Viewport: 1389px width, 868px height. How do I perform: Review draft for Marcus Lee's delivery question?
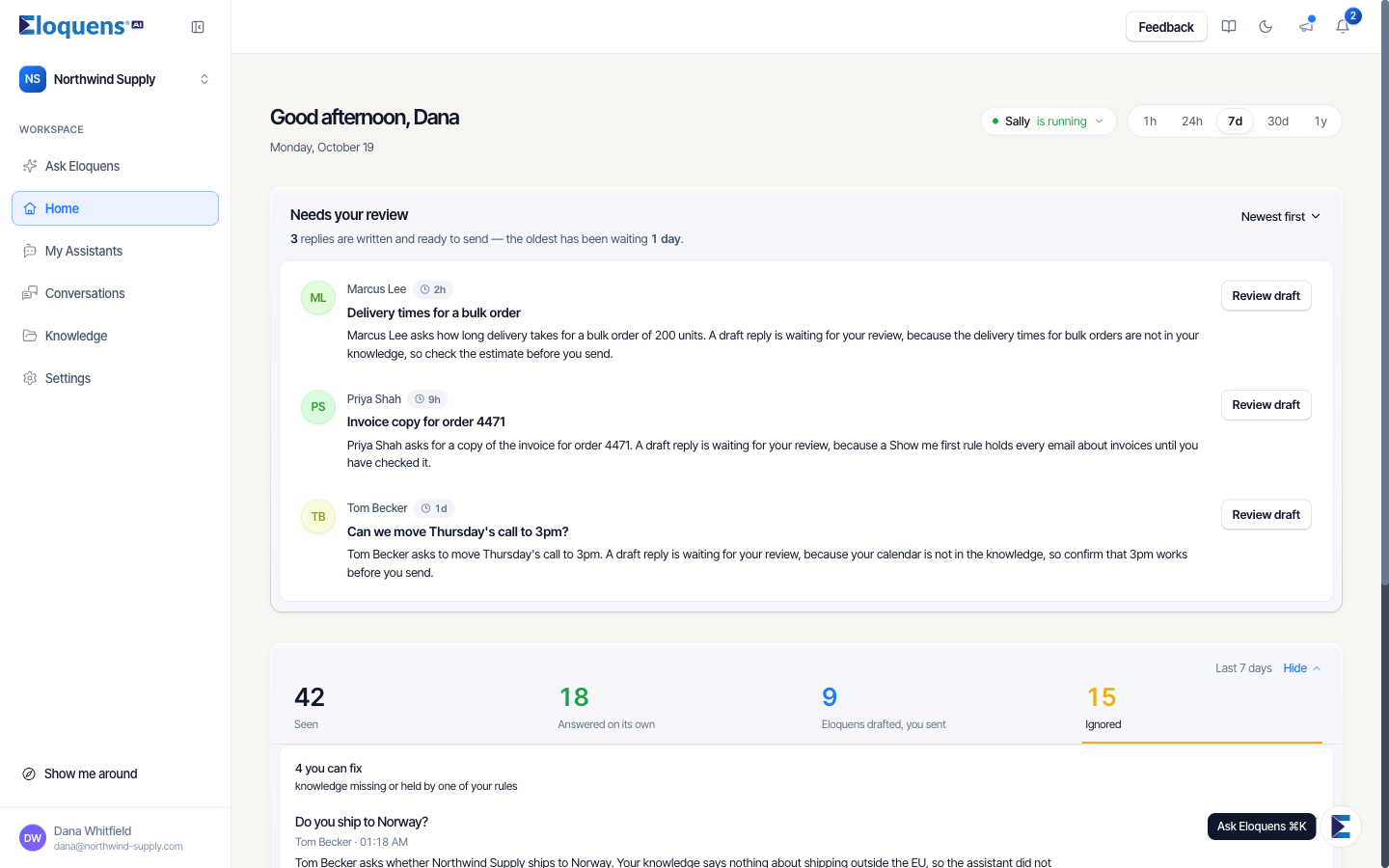coord(1266,296)
